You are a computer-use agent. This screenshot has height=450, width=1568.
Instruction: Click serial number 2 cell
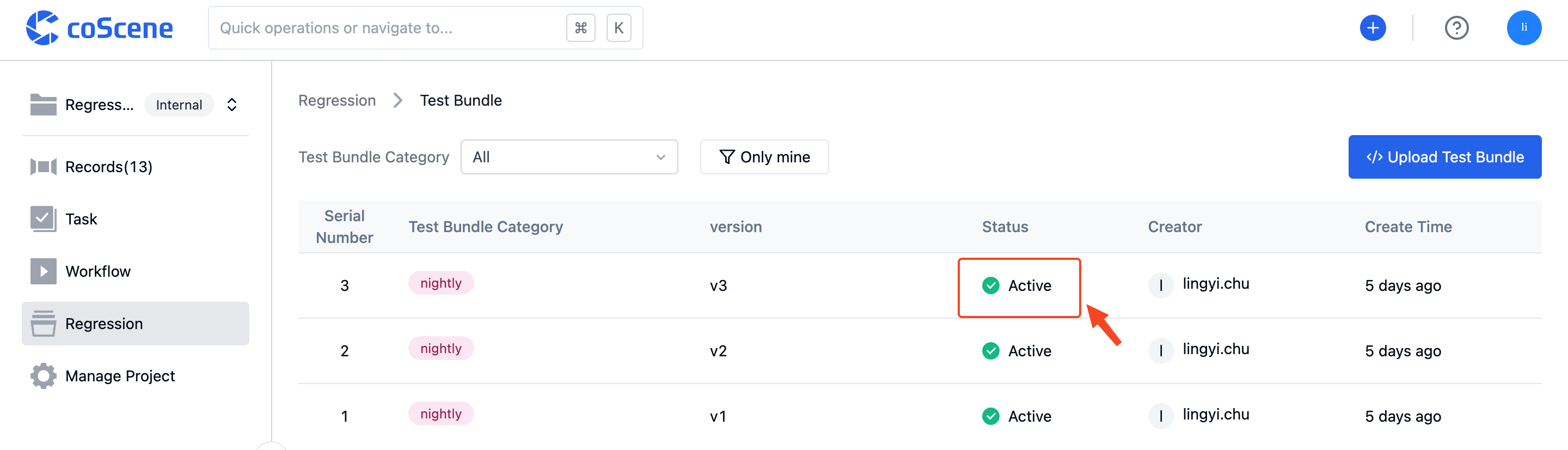point(344,351)
